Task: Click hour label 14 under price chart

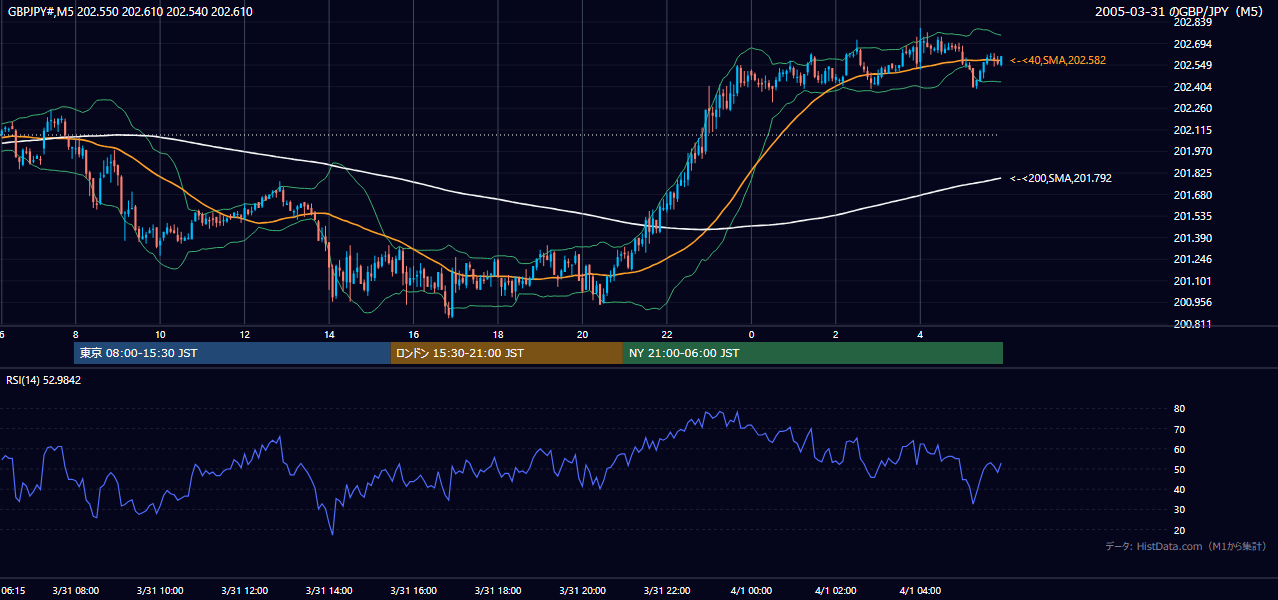Action: [x=329, y=334]
